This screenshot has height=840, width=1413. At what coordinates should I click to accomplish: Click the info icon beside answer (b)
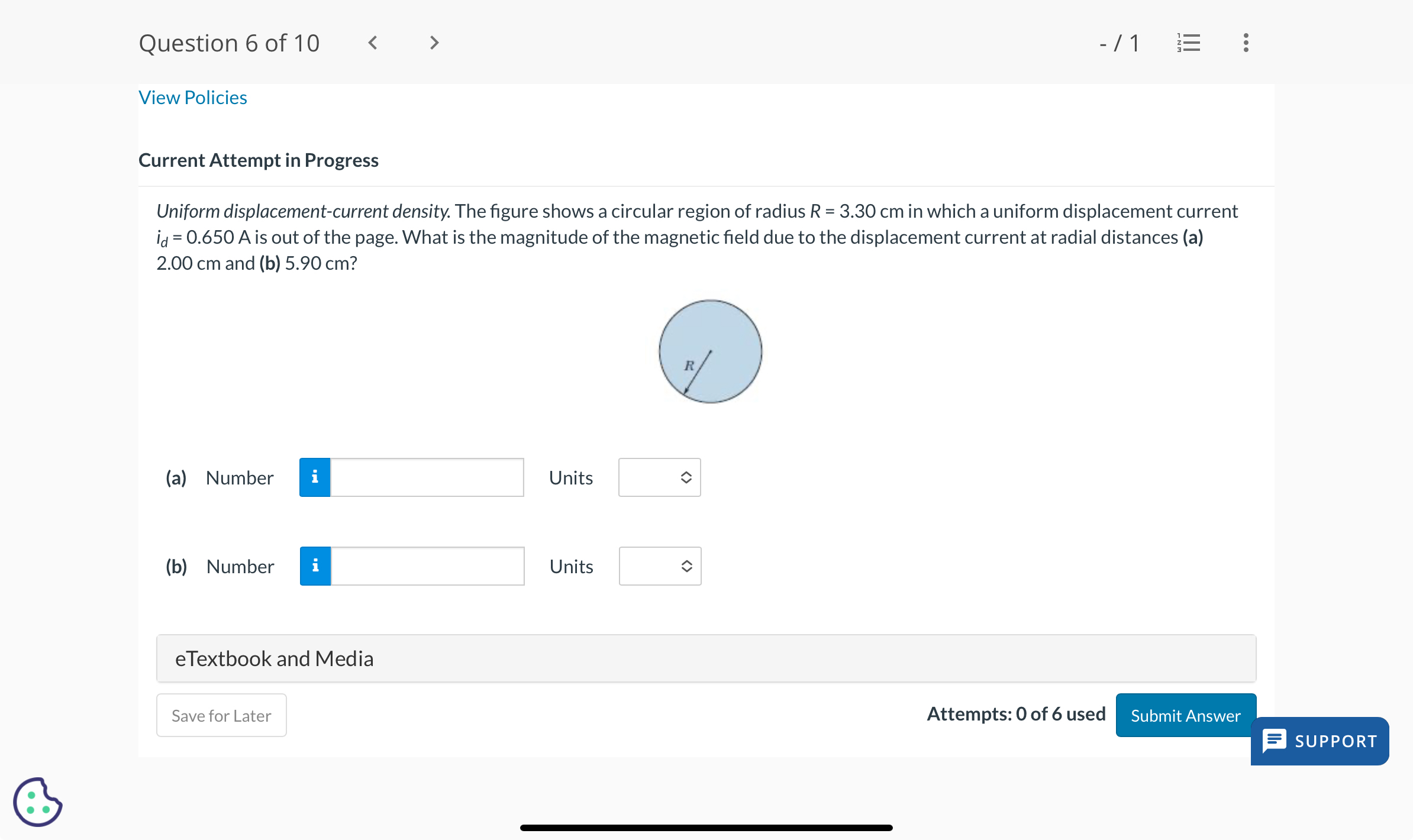(x=315, y=566)
